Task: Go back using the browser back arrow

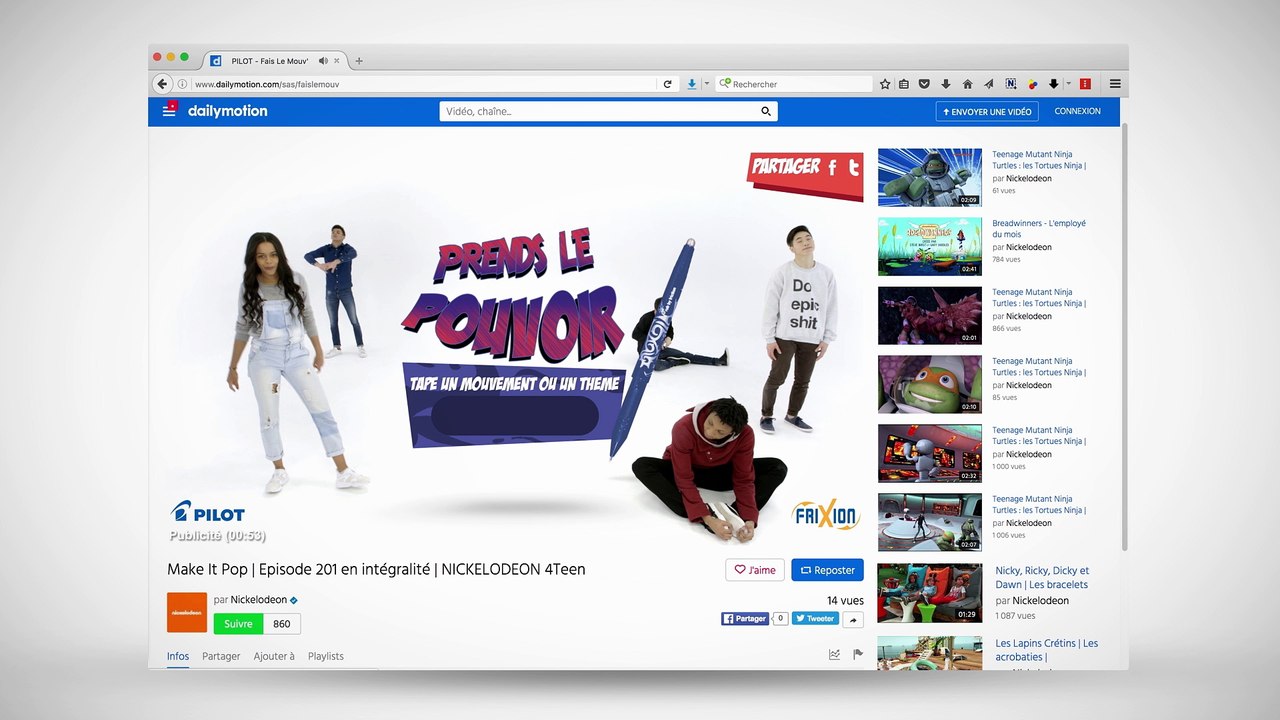Action: 163,84
